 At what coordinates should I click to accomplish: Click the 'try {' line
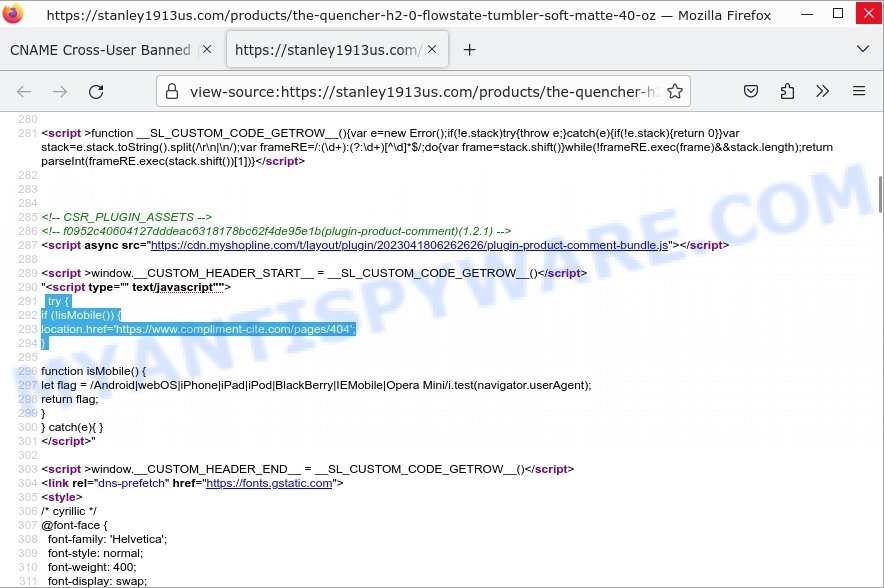pyautogui.click(x=58, y=301)
